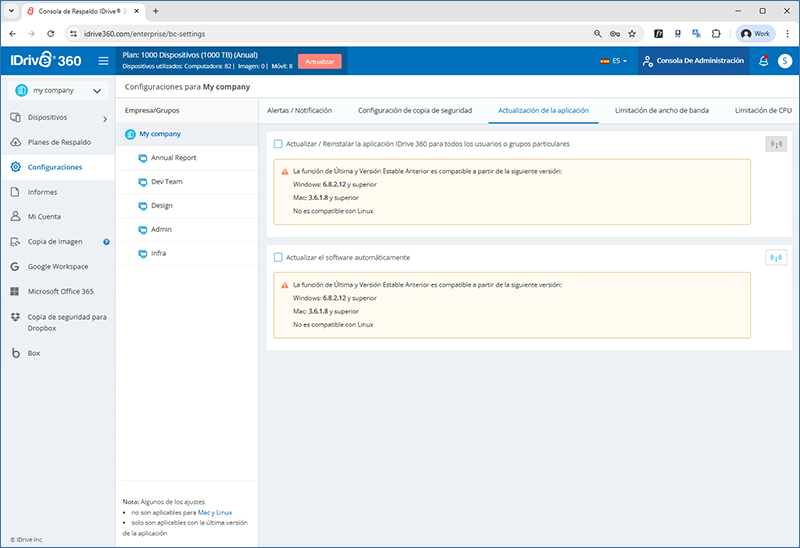Switch to Alertas / Notificación tab
The height and width of the screenshot is (548, 800).
(299, 110)
